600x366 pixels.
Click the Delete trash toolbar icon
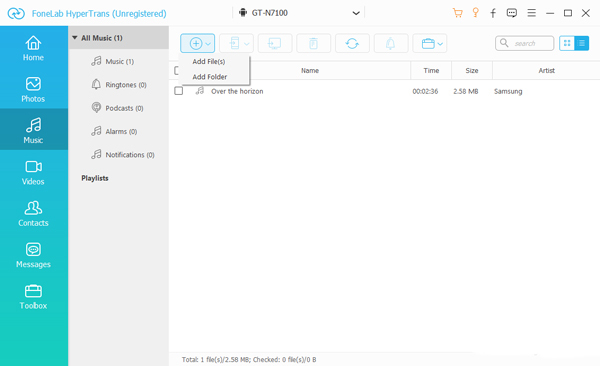point(313,43)
